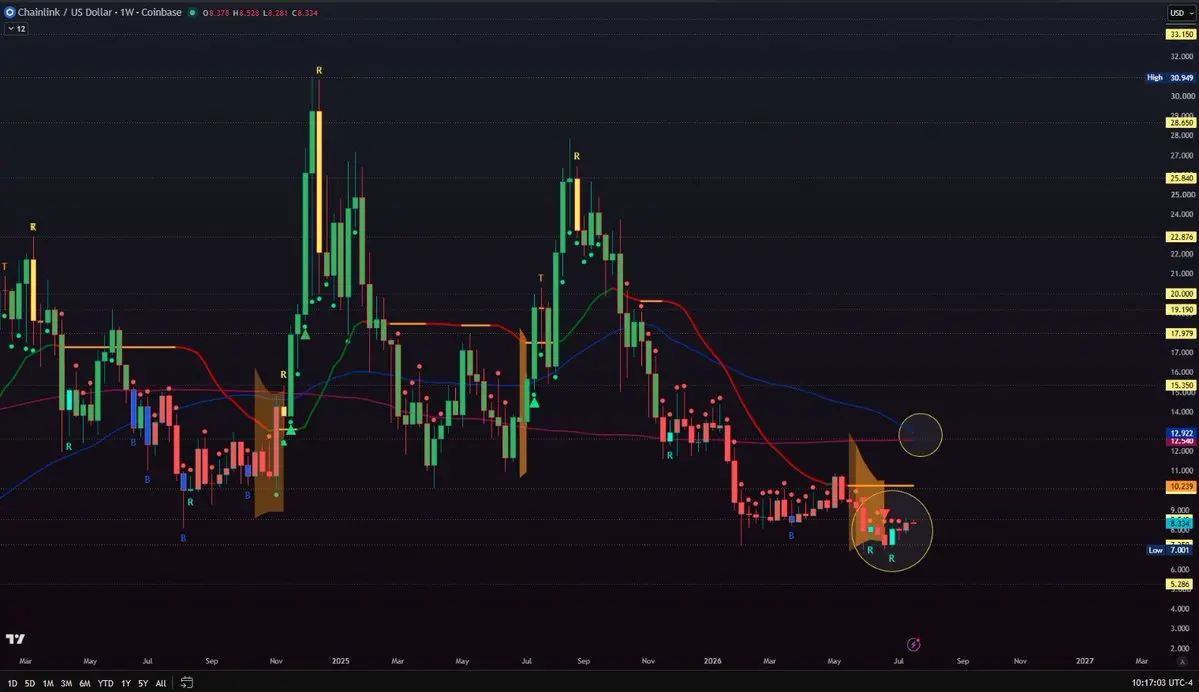
Task: Click the closing price C 8.334 value
Action: [304, 13]
